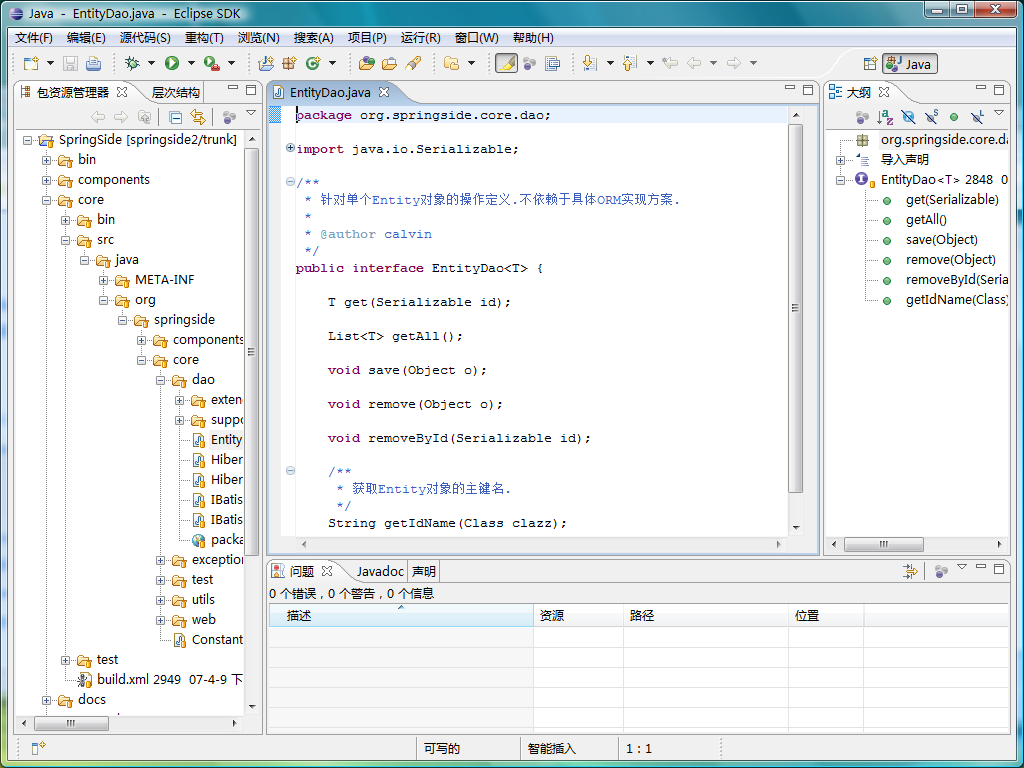Expand the 导入声明 node in Outline
Viewport: 1024px width, 768px height.
pyautogui.click(x=840, y=160)
